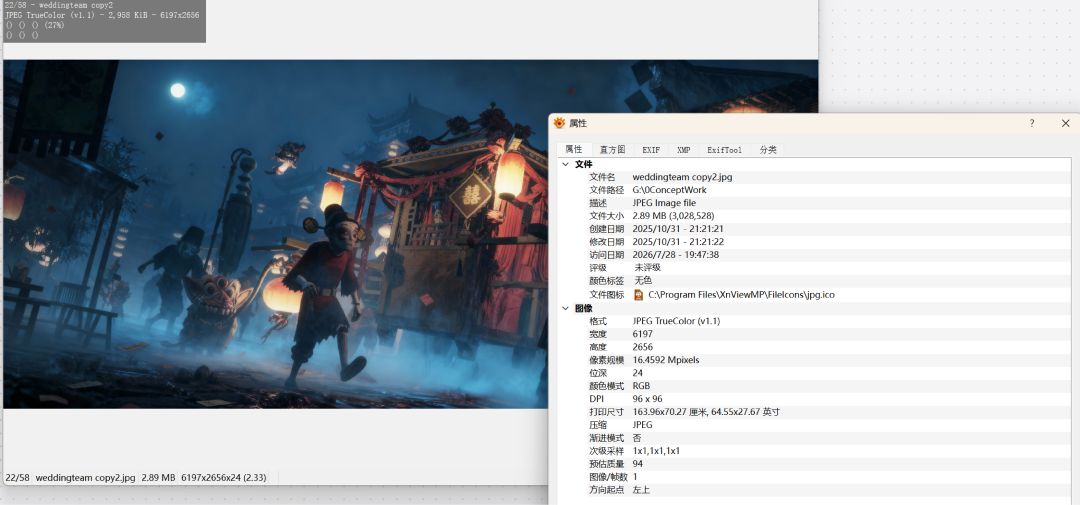Select file size value 2.89 MB (3,028,528)

[673, 216]
